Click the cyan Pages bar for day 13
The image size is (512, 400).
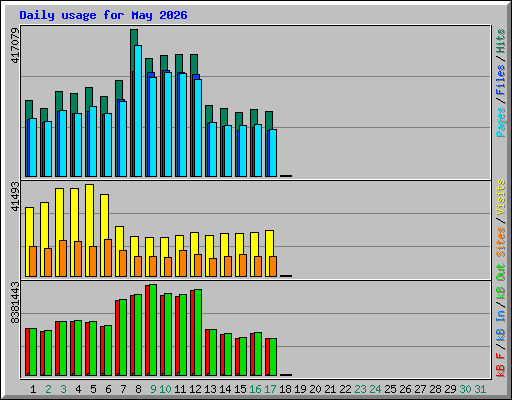coord(213,149)
